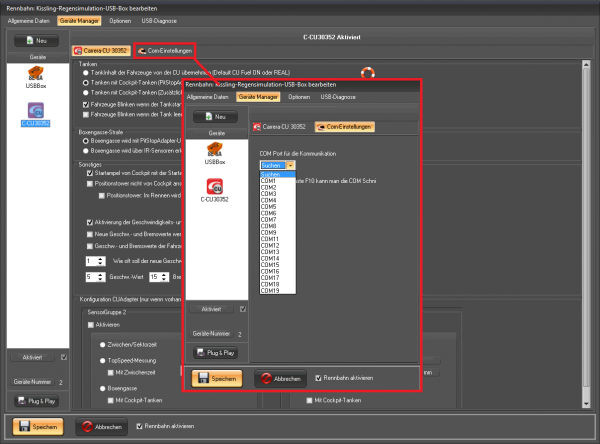Select radio Tanken mit Cockpit-Tanken (PitStop...)
This screenshot has height=444, width=600.
[86, 83]
